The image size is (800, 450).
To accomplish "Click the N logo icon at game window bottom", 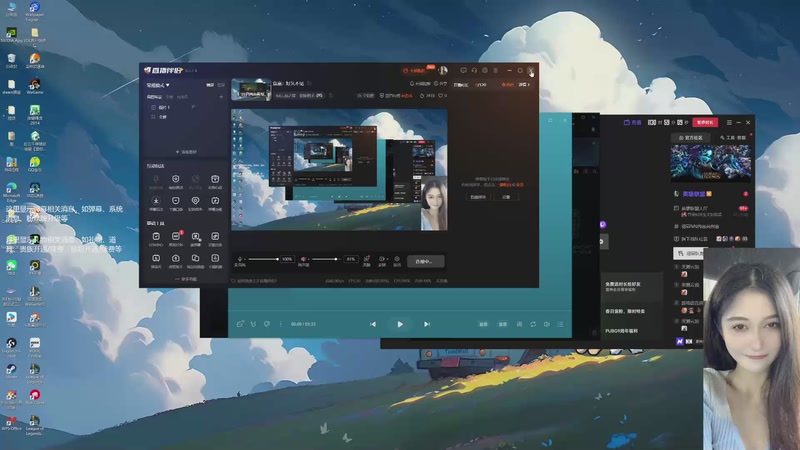I will (x=680, y=341).
